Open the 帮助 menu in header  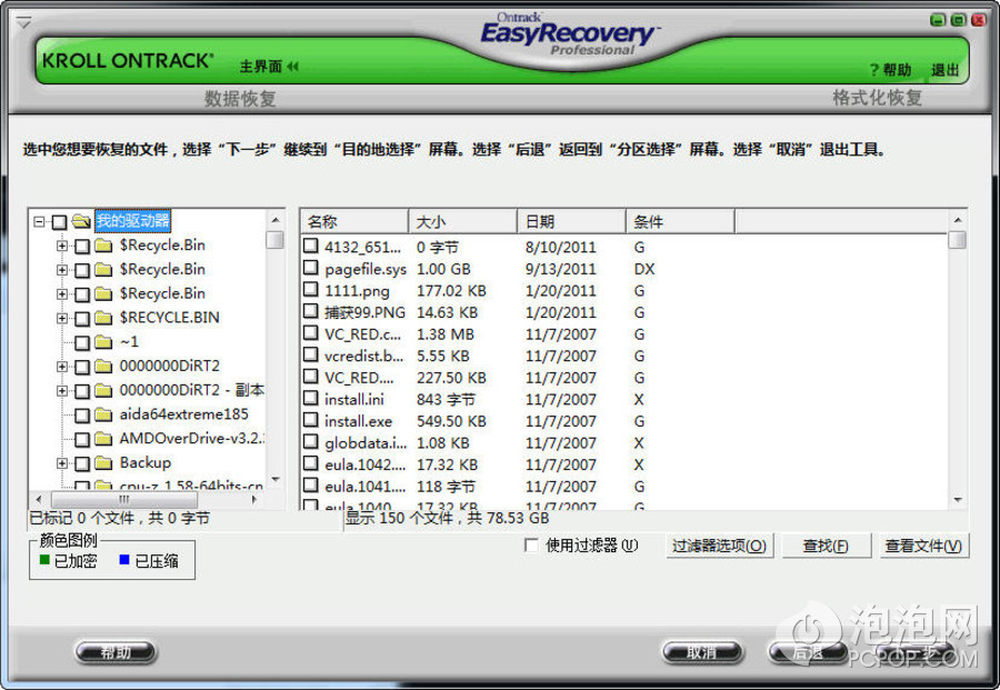coord(890,70)
